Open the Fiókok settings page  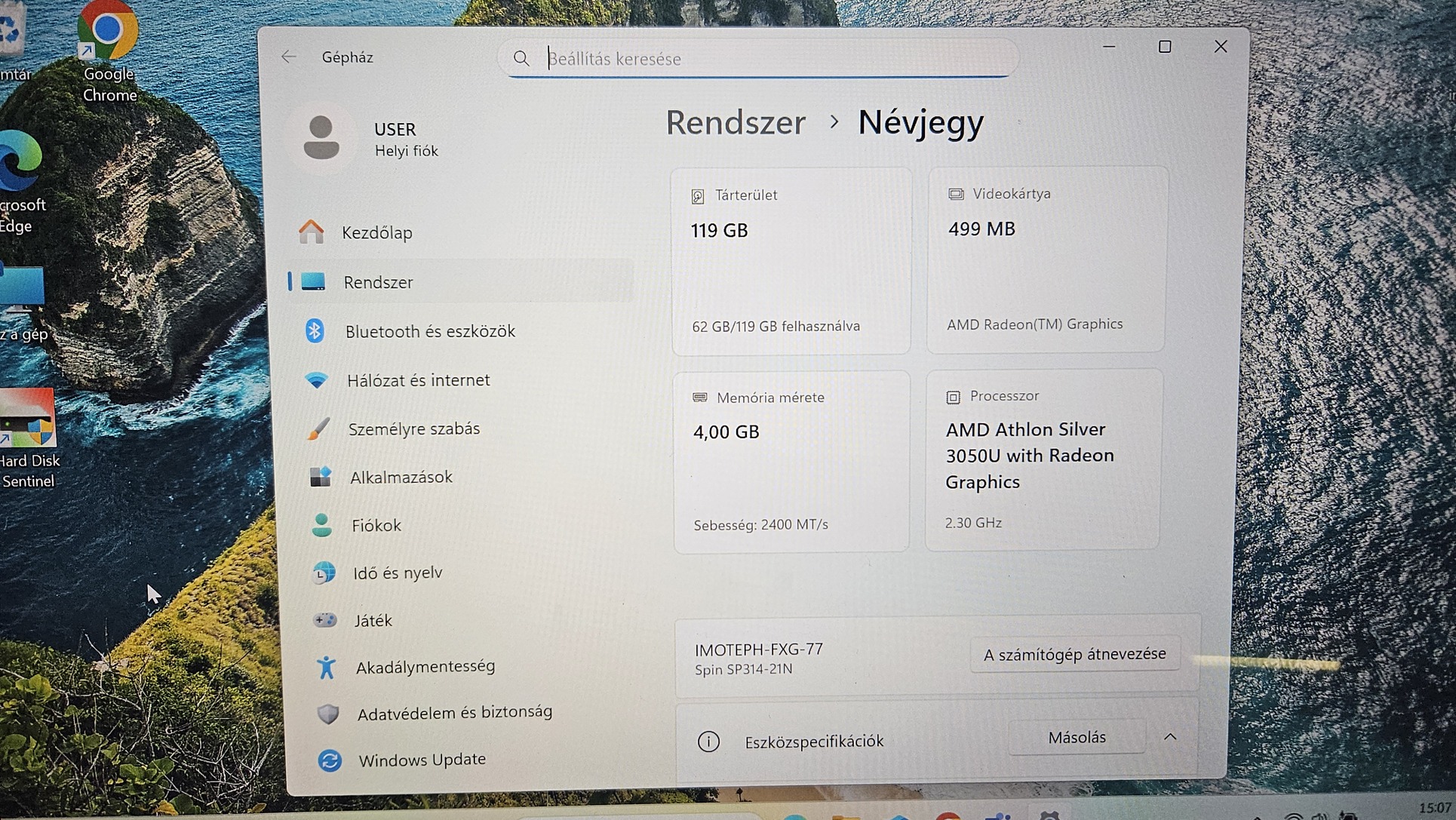coord(376,525)
